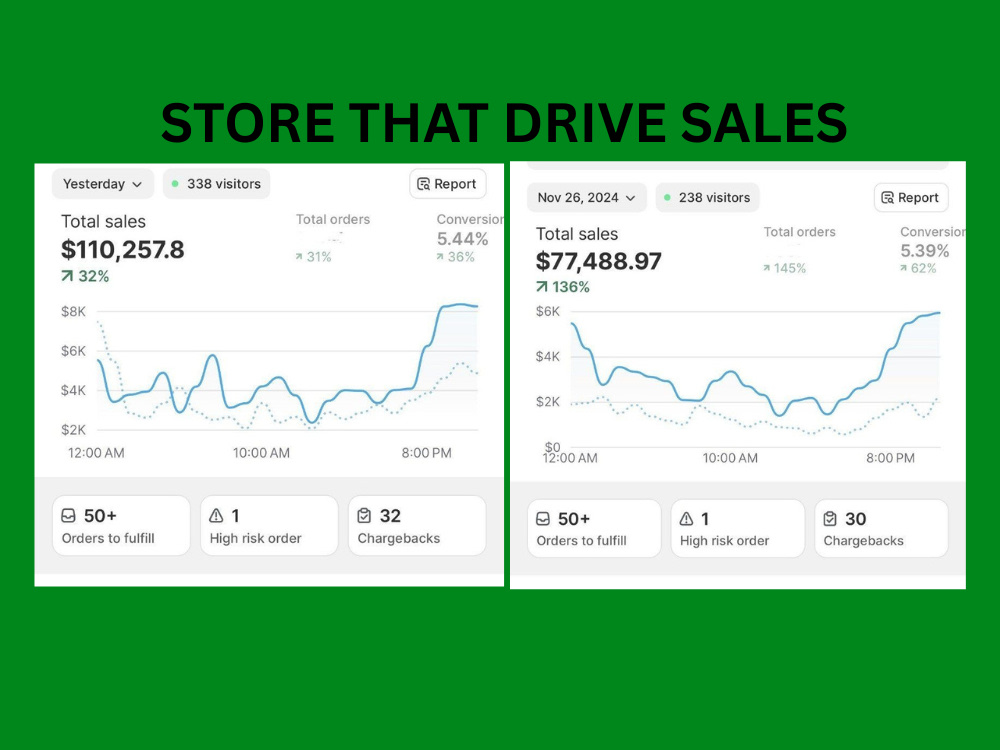Click green up arrow beside 136%
This screenshot has height=750, width=1000.
click(x=542, y=287)
